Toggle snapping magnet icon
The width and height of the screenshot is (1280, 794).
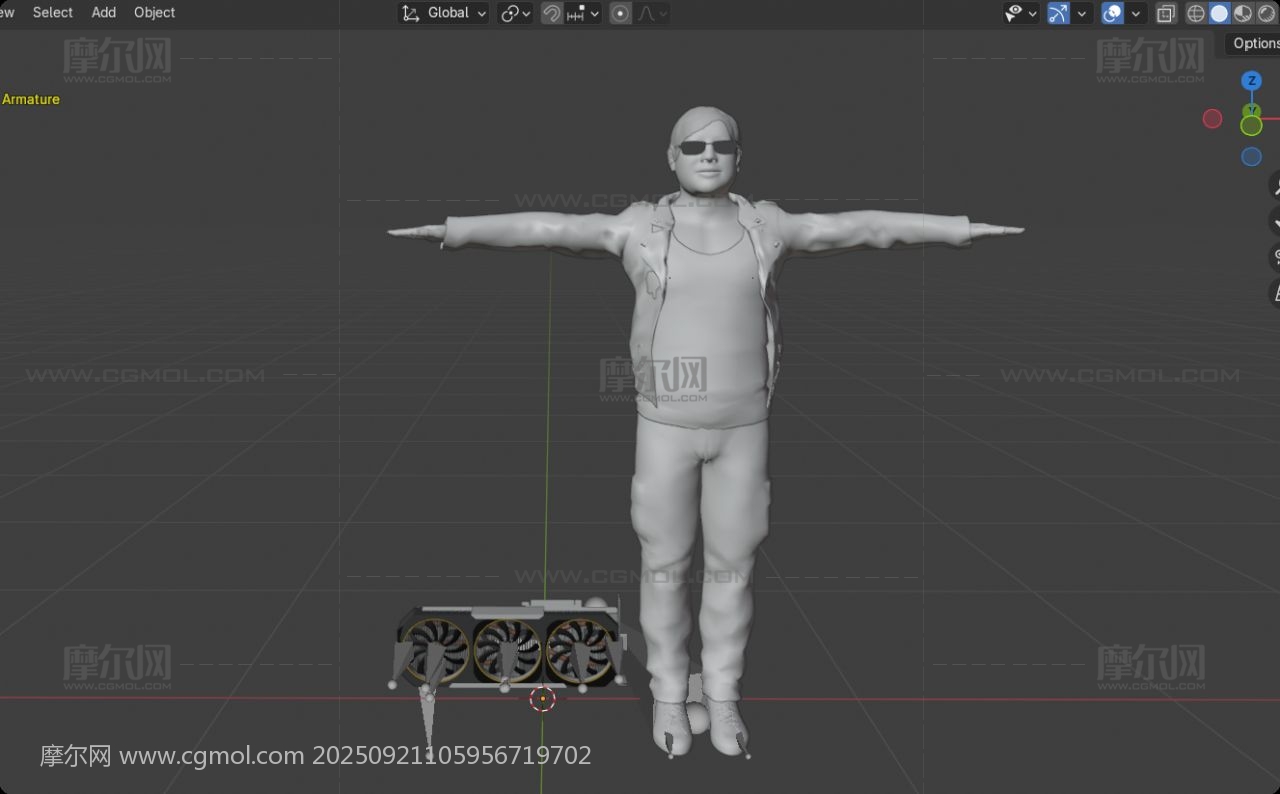pyautogui.click(x=551, y=13)
